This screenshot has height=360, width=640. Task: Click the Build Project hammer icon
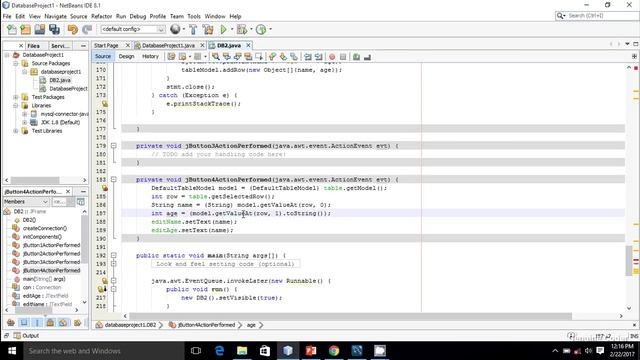tap(193, 29)
